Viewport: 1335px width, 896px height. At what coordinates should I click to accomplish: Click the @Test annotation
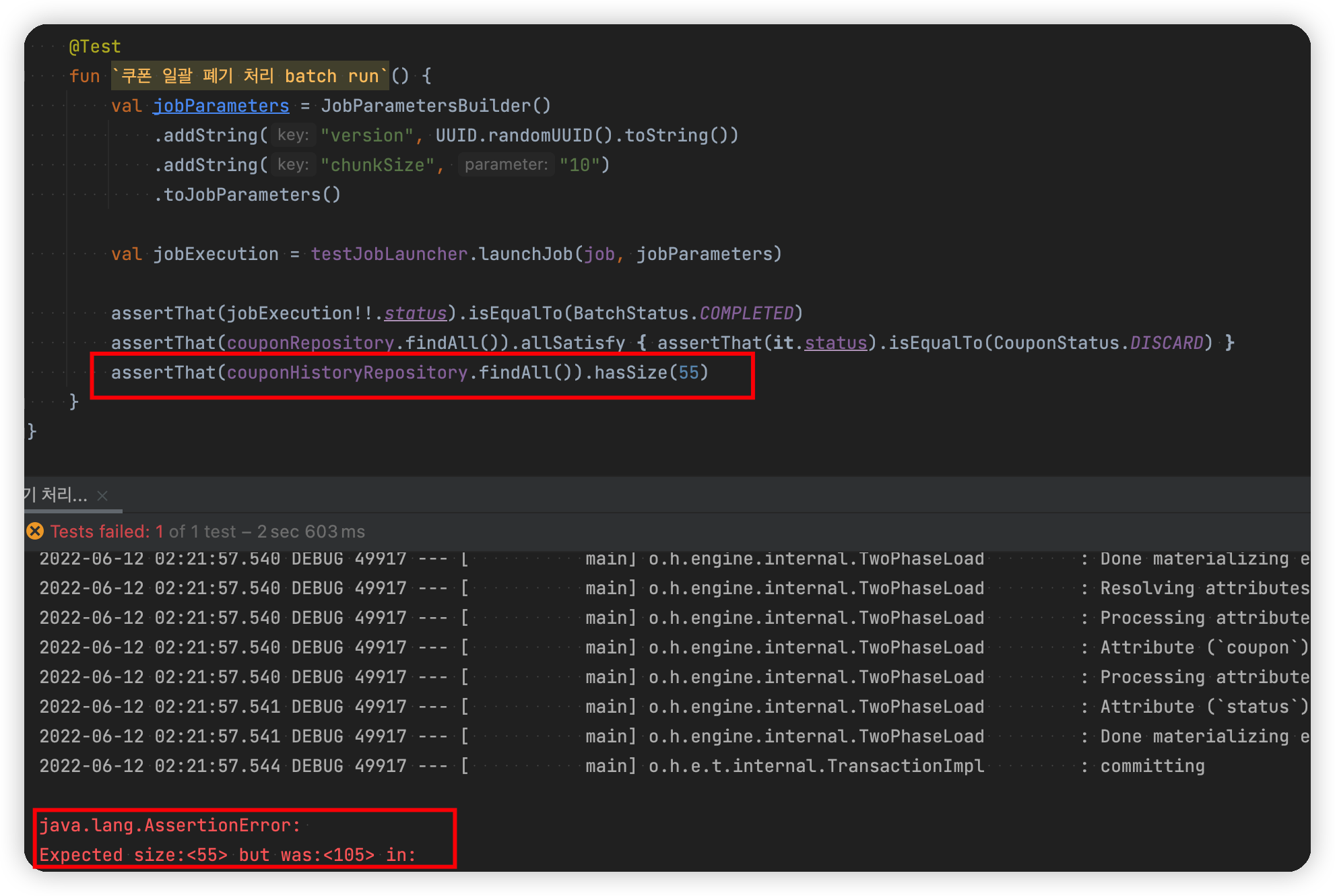95,46
